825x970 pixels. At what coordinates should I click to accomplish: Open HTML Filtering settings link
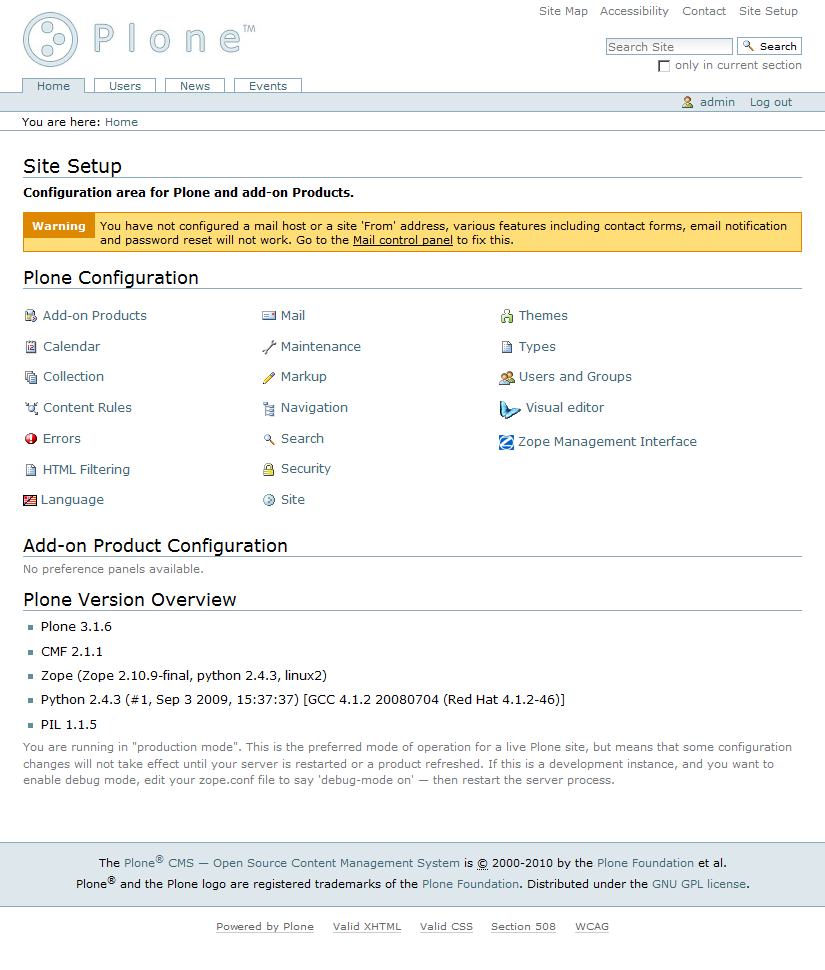(86, 470)
